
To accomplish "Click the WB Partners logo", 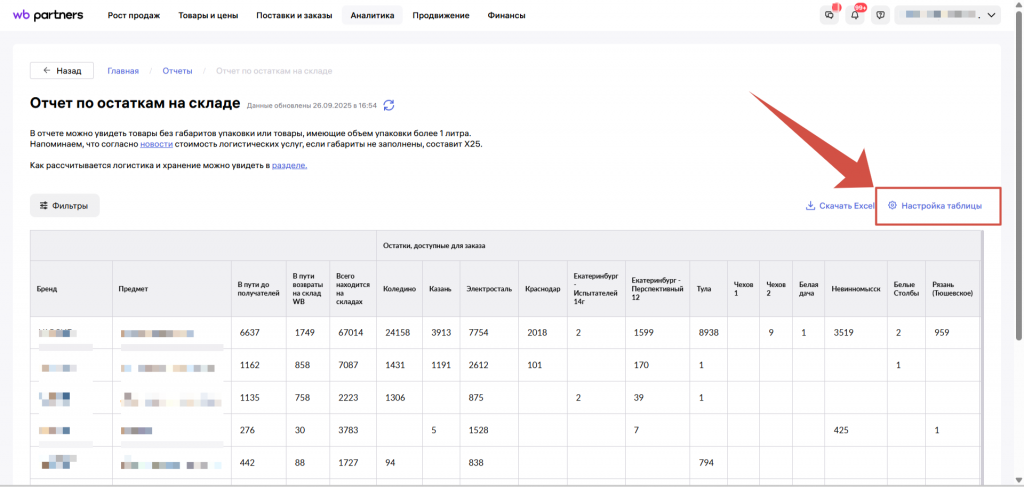I will coord(48,15).
